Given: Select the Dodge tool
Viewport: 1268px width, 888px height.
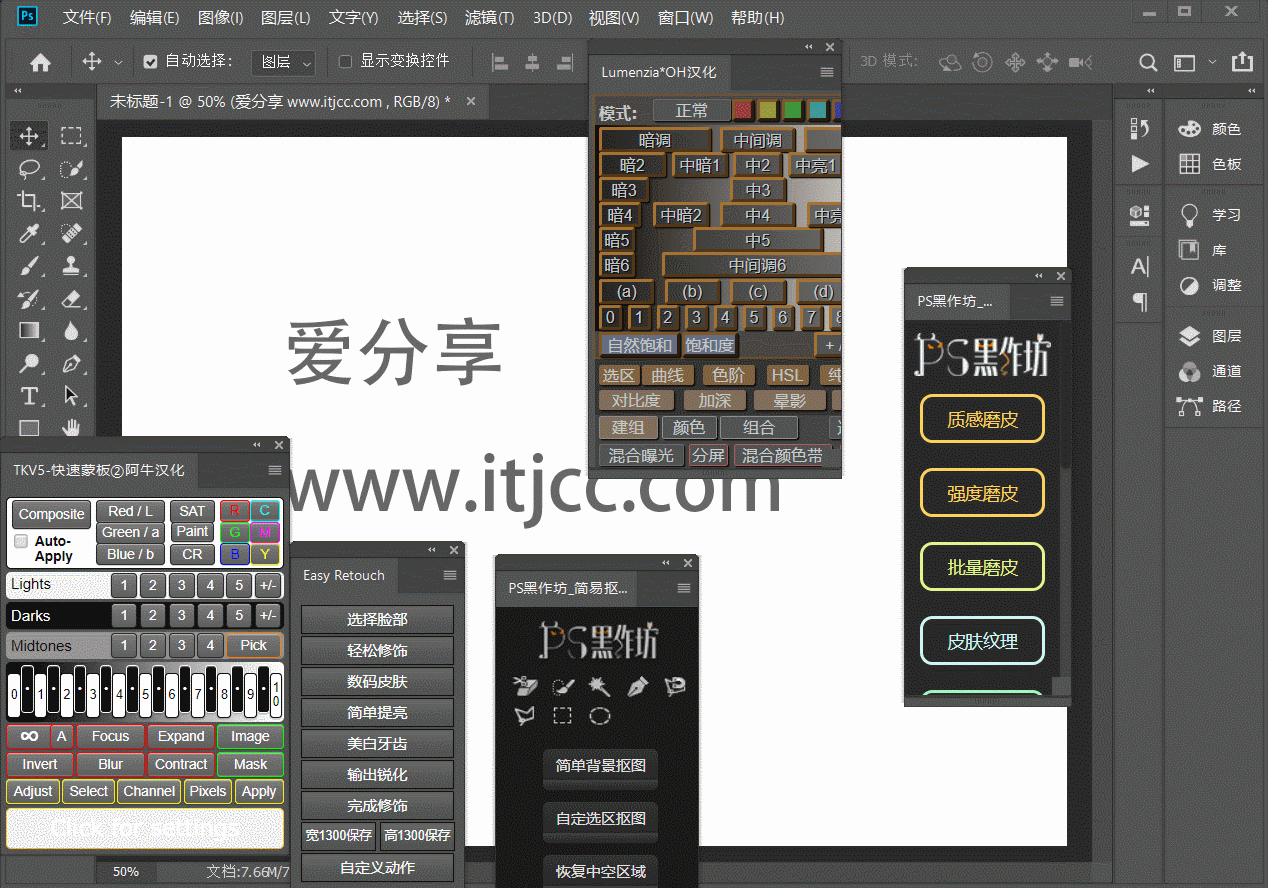Looking at the screenshot, I should [29, 363].
